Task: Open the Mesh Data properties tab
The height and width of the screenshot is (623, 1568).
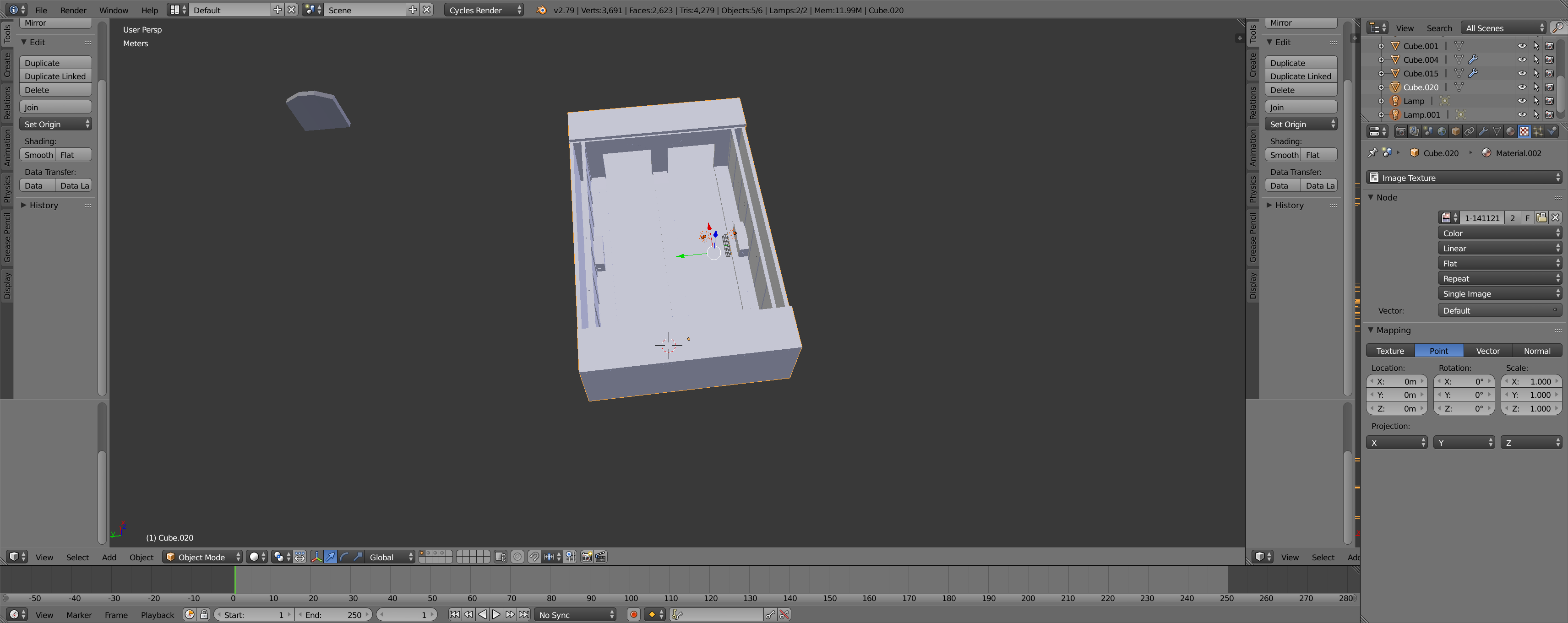Action: 1497,131
